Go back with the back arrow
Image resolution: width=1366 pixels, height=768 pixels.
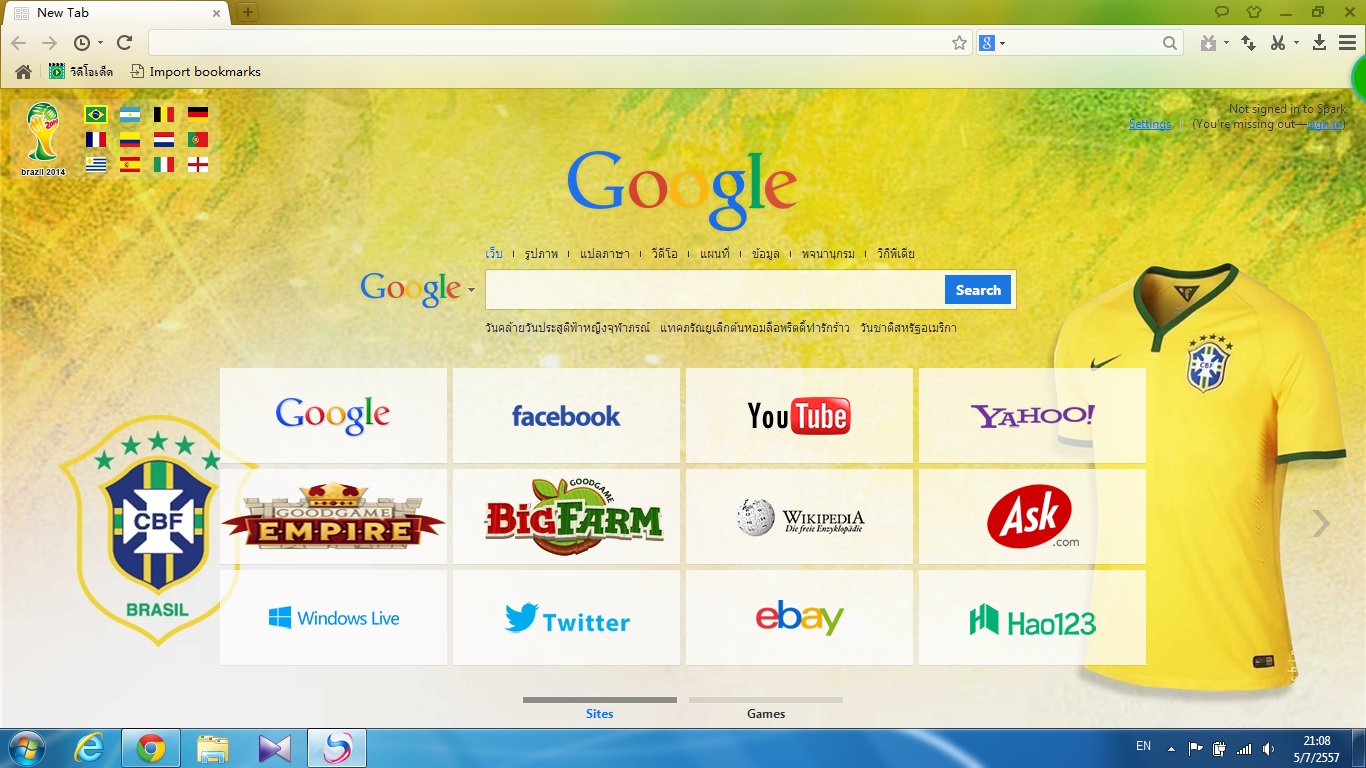(x=19, y=43)
